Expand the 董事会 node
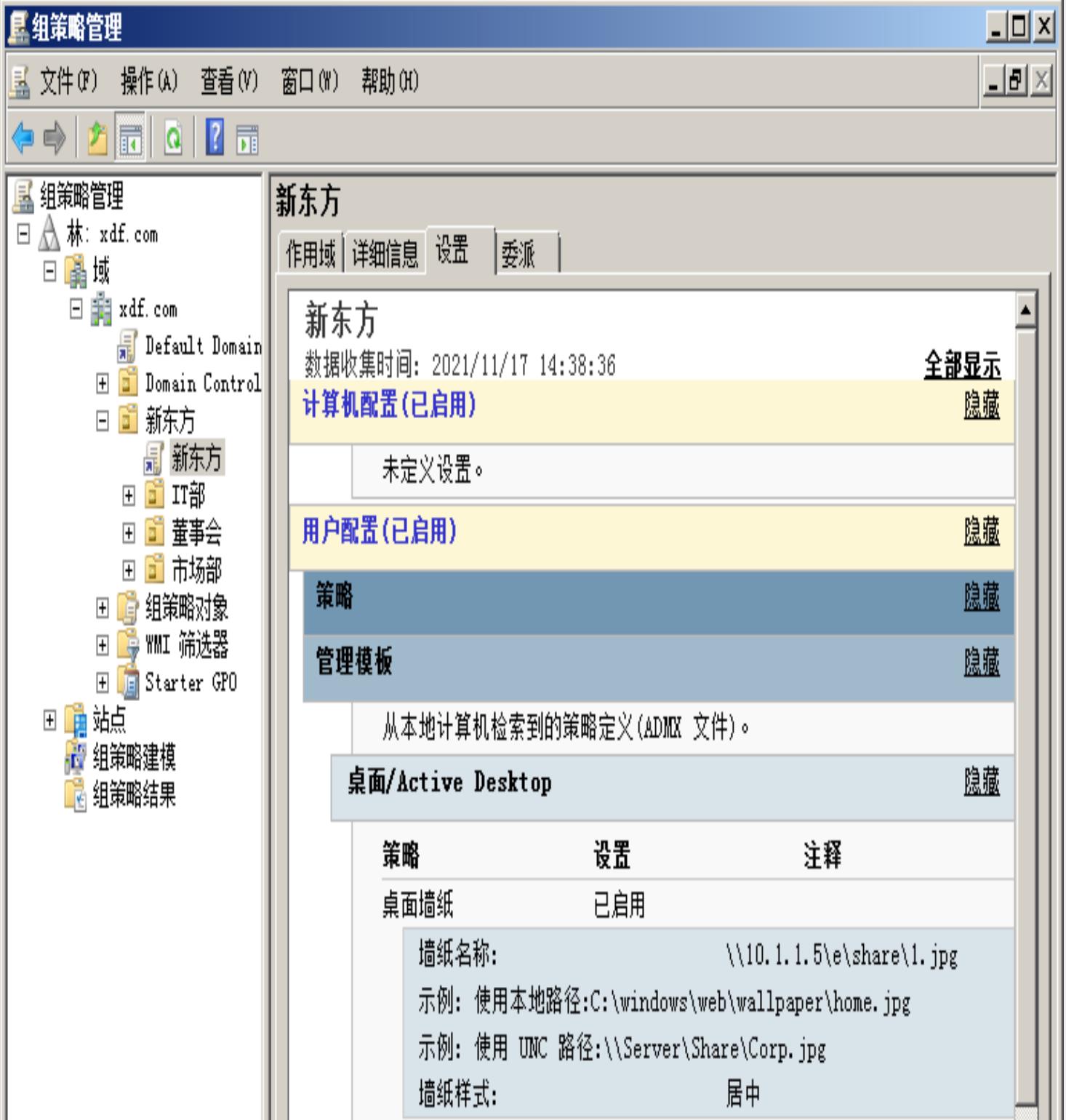Screen dimensions: 1066x1120 (x=129, y=533)
